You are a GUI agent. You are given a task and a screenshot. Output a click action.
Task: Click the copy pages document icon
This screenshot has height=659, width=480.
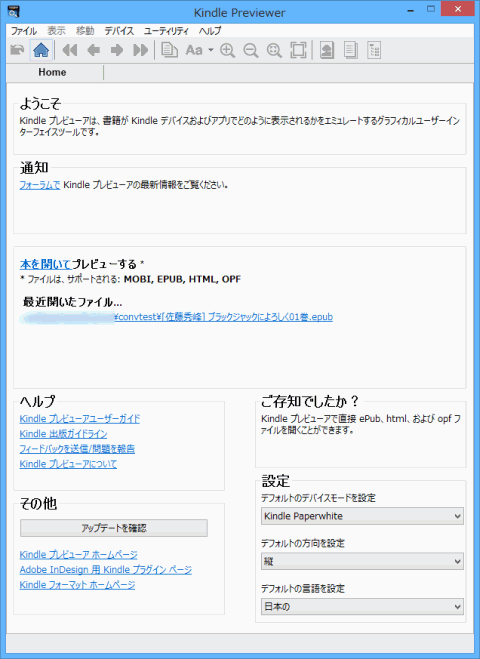(169, 50)
